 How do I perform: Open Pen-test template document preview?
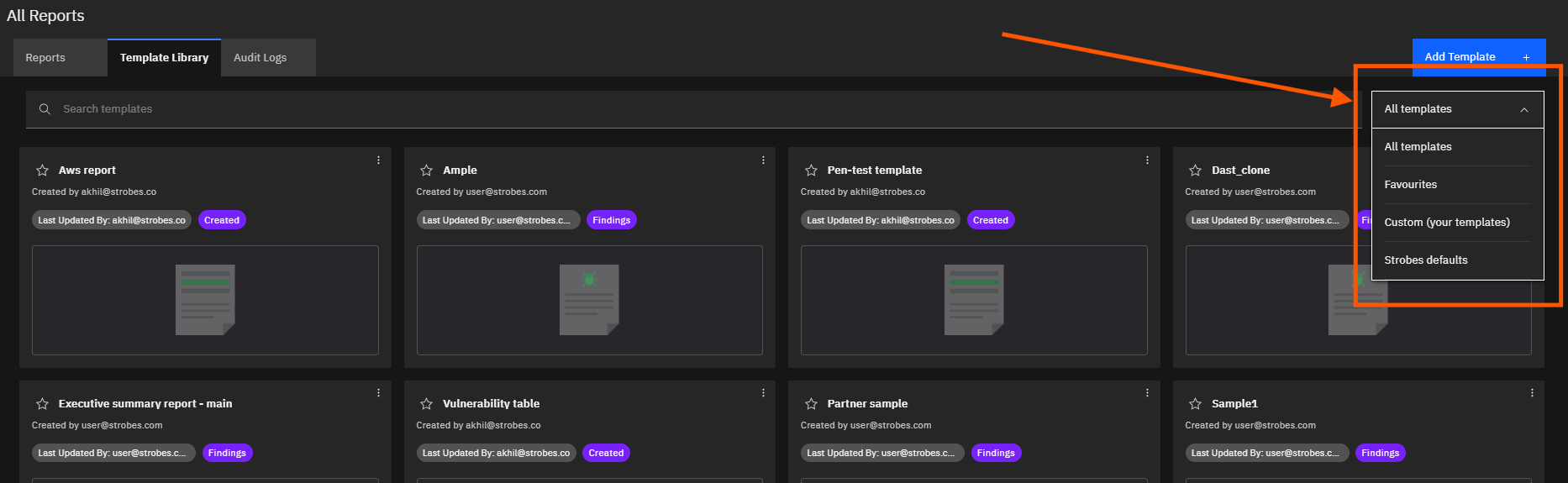point(974,300)
